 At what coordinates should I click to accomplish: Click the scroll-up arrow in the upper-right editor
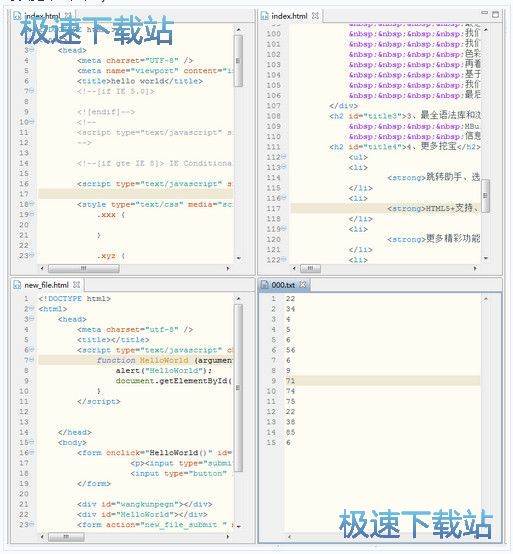pos(486,30)
